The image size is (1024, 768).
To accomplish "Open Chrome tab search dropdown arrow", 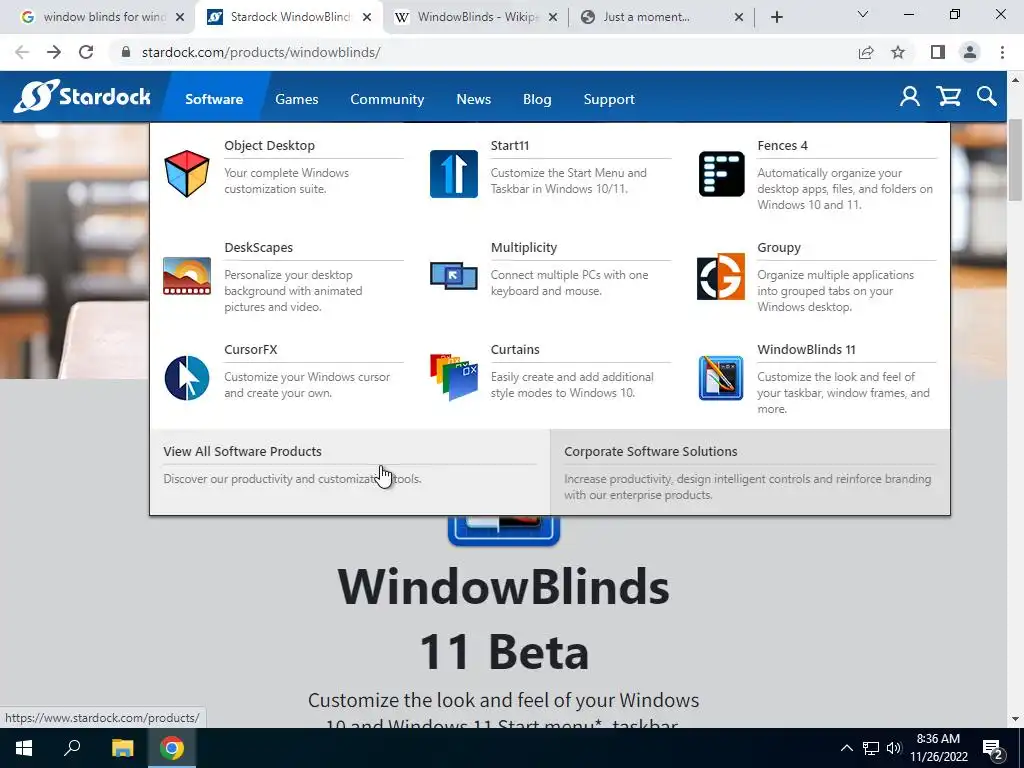I will coord(863,14).
